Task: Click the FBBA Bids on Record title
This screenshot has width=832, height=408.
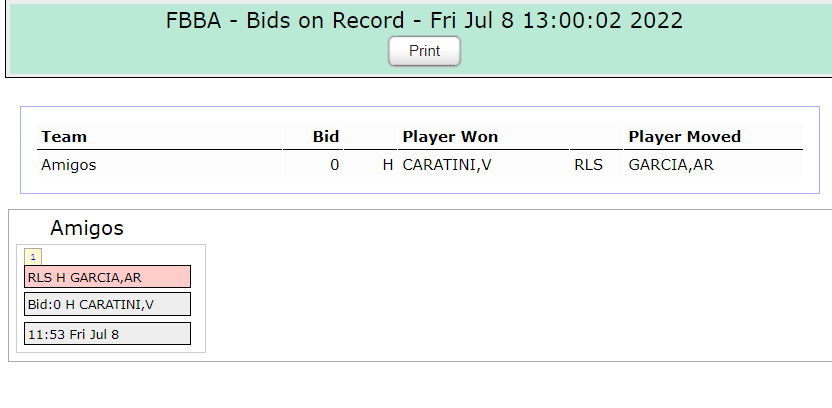Action: [424, 21]
